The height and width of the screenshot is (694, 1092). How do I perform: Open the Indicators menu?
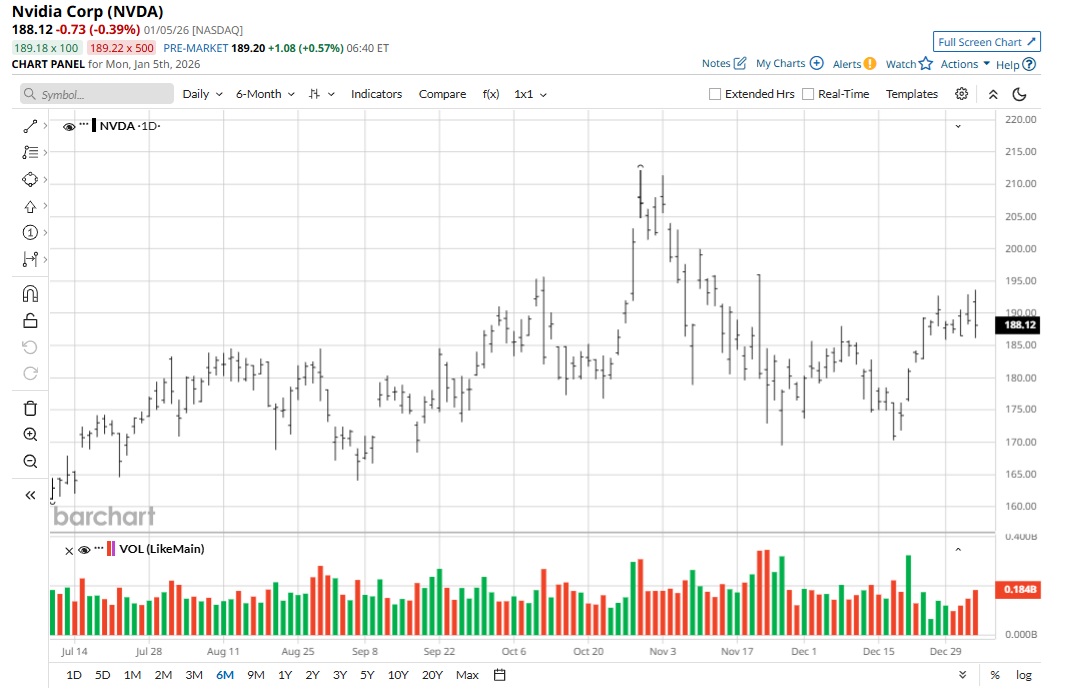tap(376, 94)
